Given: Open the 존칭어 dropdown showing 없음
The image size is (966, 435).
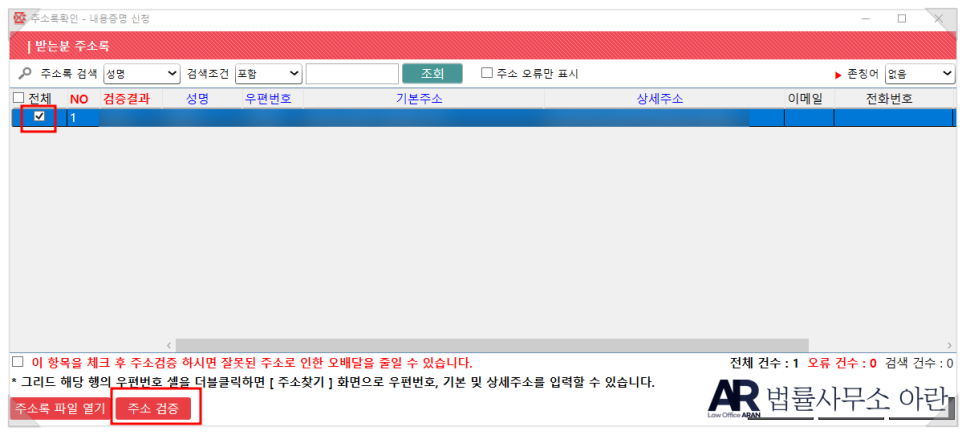Looking at the screenshot, I should [919, 74].
